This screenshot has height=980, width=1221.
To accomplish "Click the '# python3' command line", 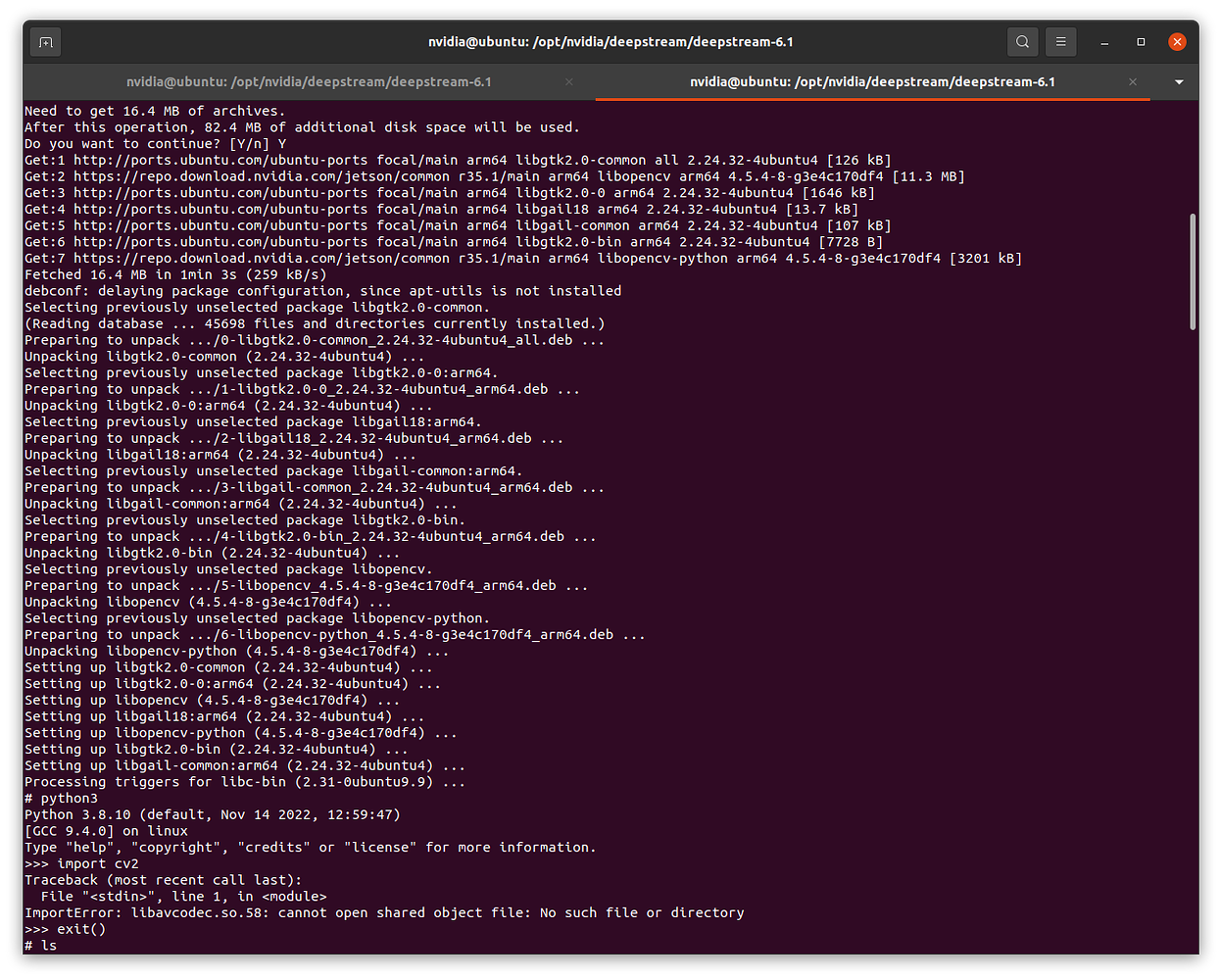I will (x=61, y=799).
